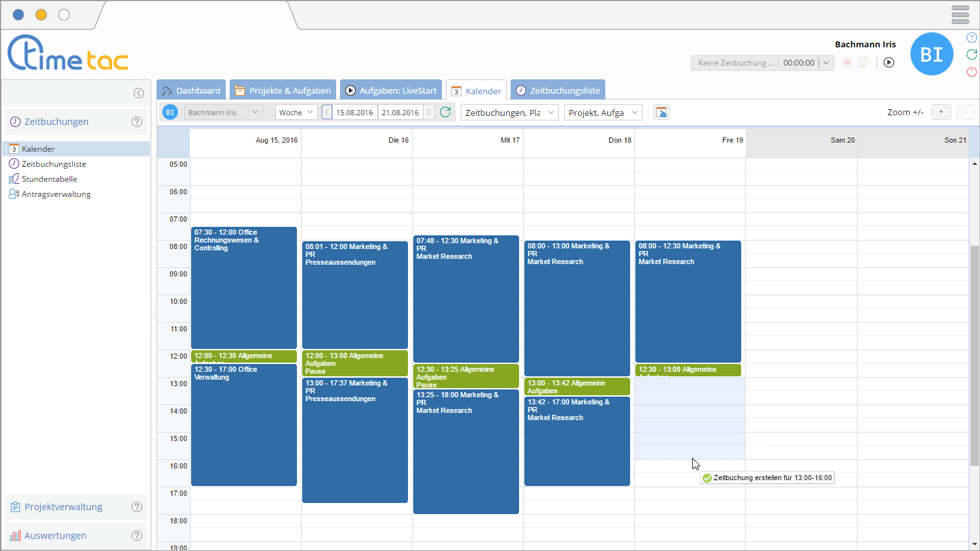The width and height of the screenshot is (980, 551).
Task: Click the Bachmann Iris user name
Action: (865, 44)
